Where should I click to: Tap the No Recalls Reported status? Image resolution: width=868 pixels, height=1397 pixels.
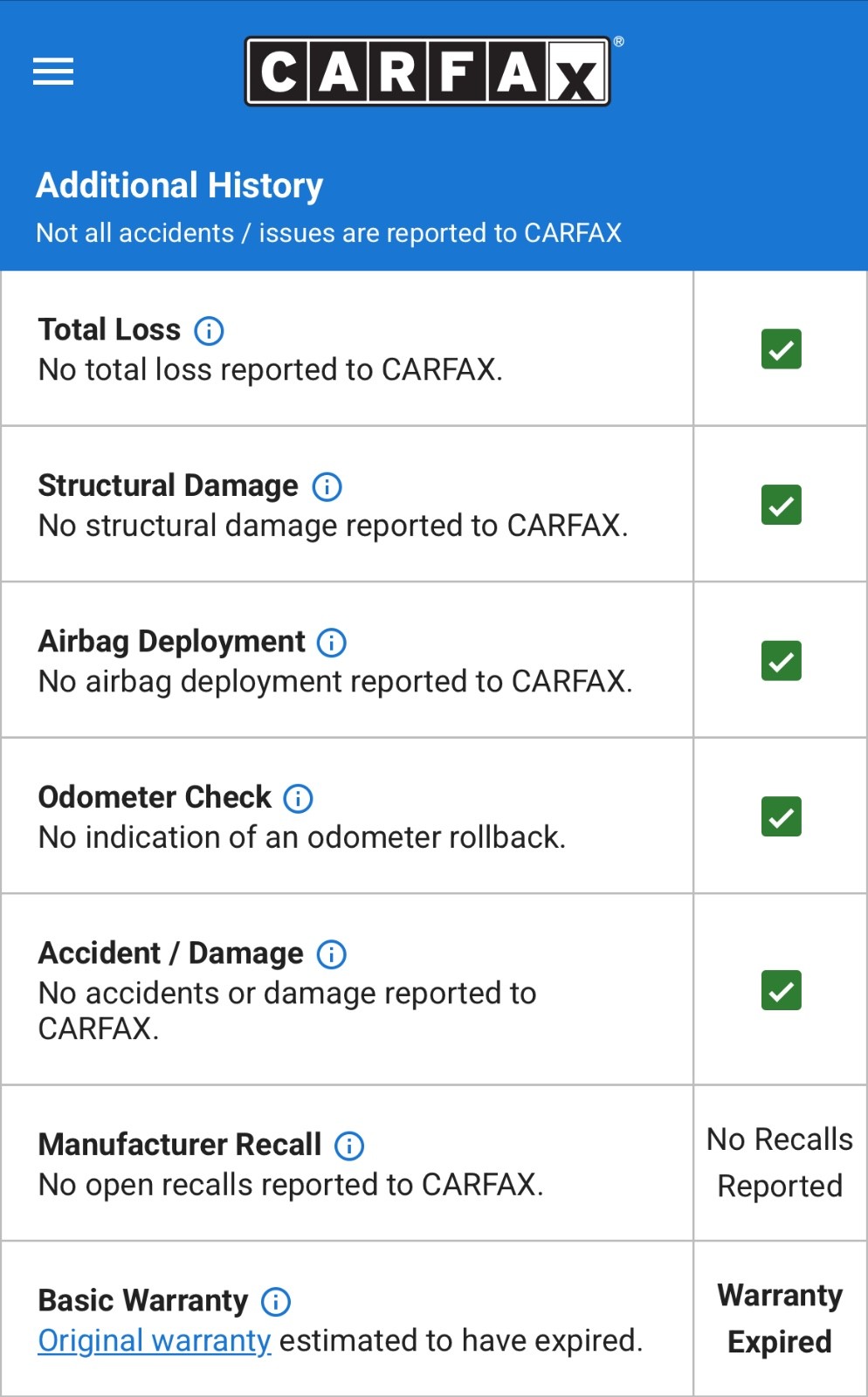(780, 1162)
